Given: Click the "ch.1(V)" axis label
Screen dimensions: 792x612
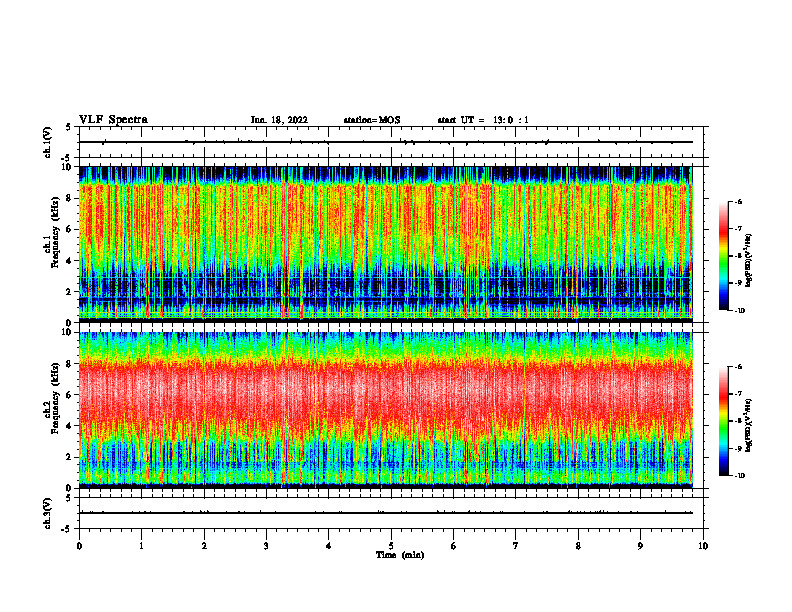Looking at the screenshot, I should (x=48, y=142).
